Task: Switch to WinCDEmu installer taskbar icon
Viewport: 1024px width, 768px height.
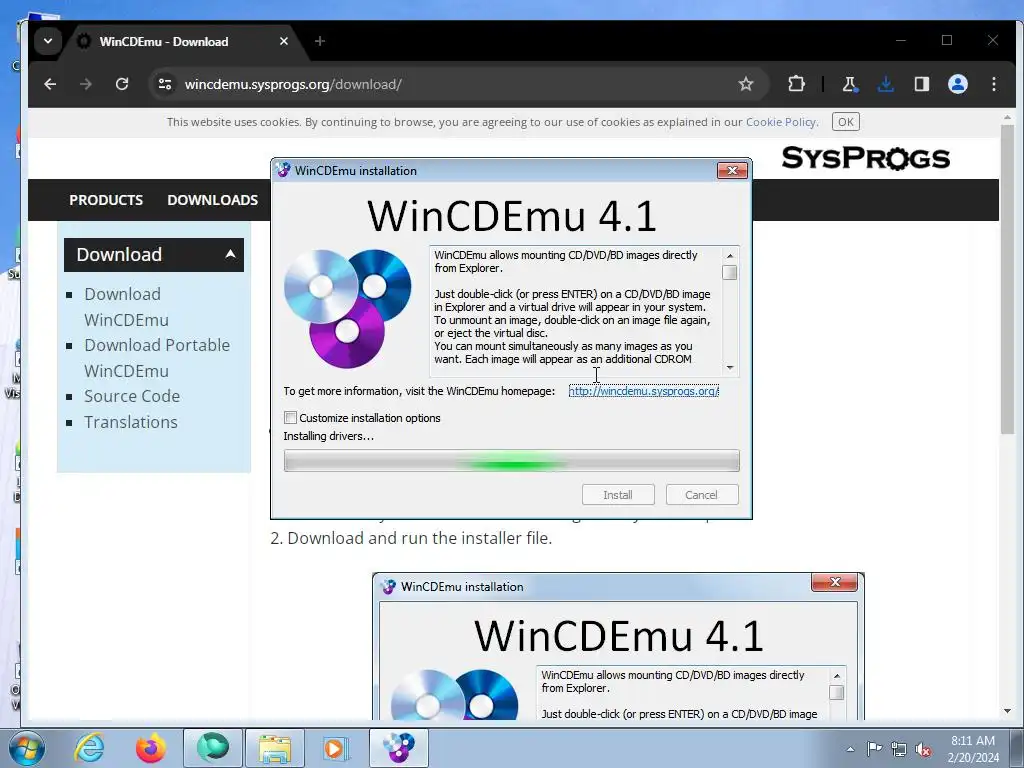Action: [399, 748]
